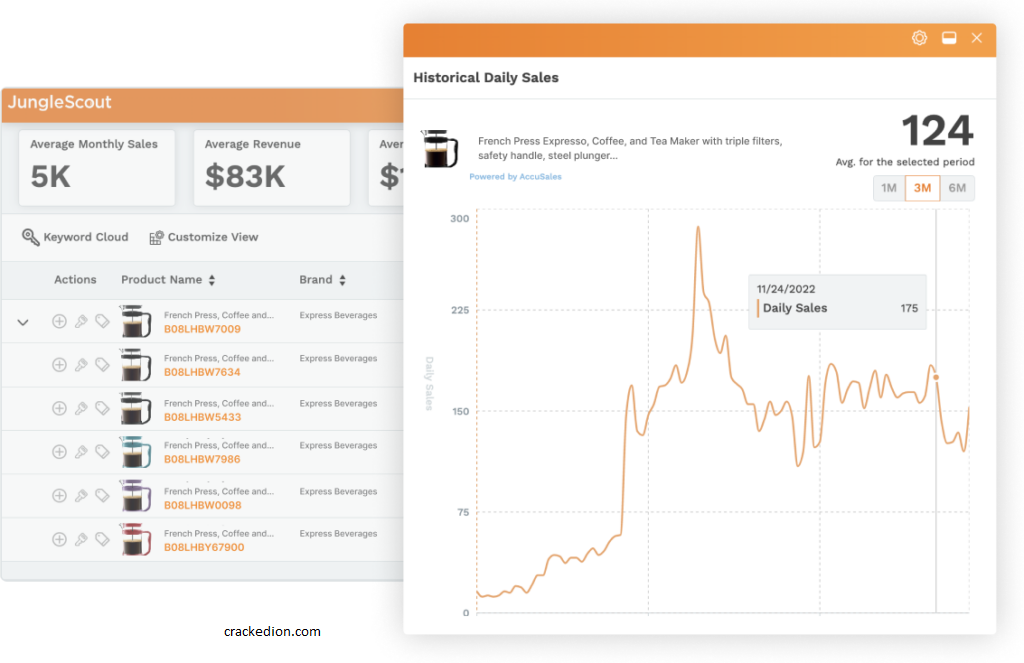Select the 1M time period
Viewport: 1024px width, 663px height.
pyautogui.click(x=888, y=188)
